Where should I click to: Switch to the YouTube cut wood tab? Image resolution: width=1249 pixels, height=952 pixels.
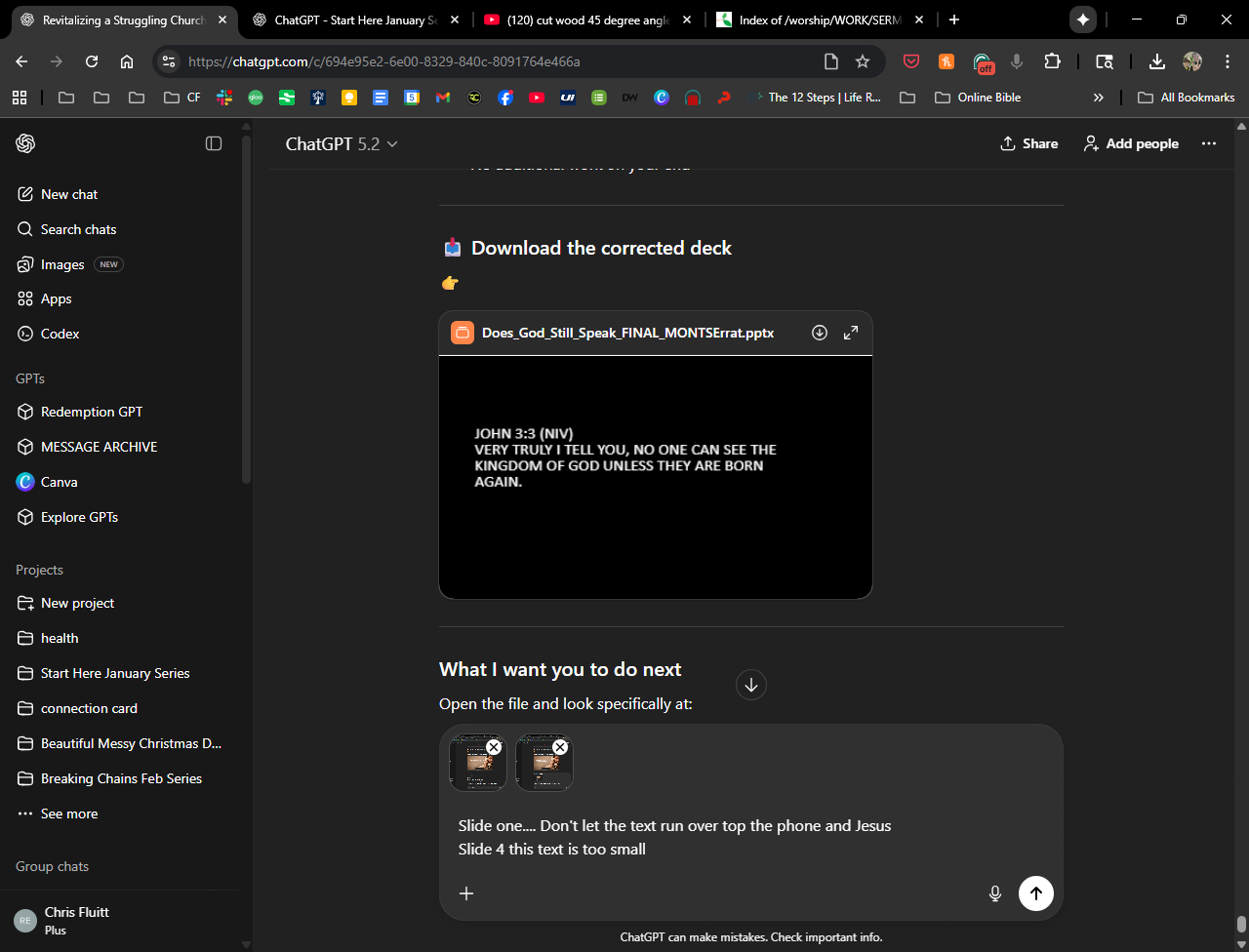tap(587, 20)
